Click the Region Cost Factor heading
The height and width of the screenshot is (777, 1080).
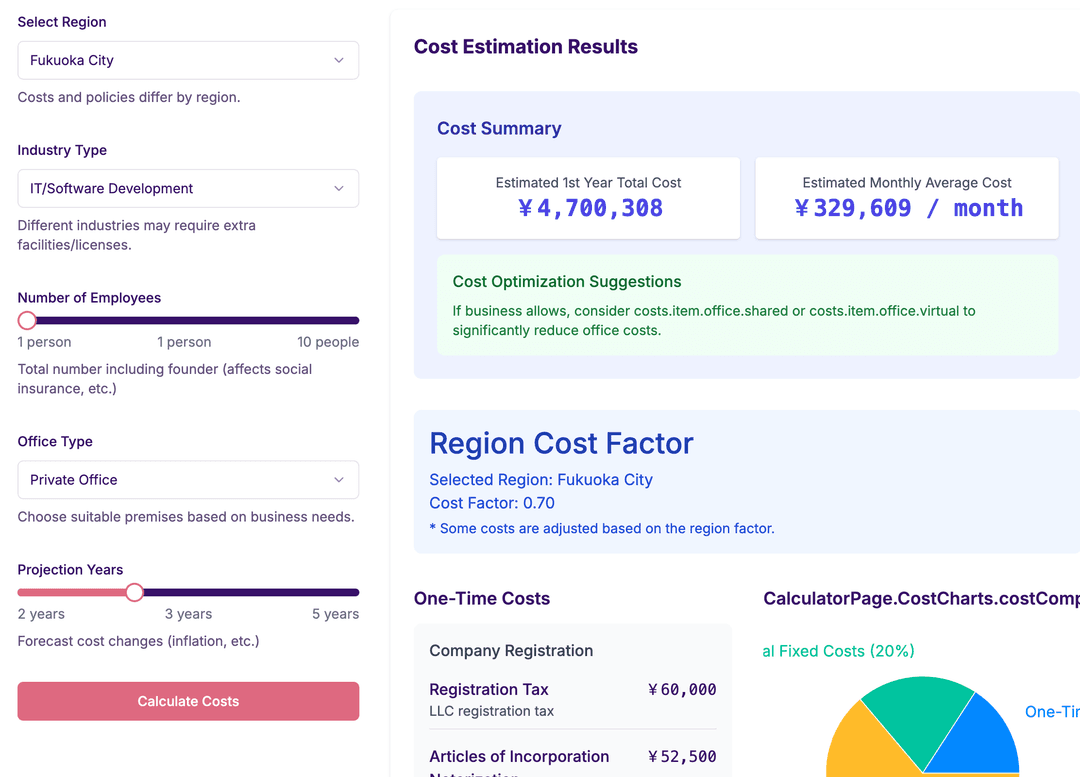coord(561,443)
